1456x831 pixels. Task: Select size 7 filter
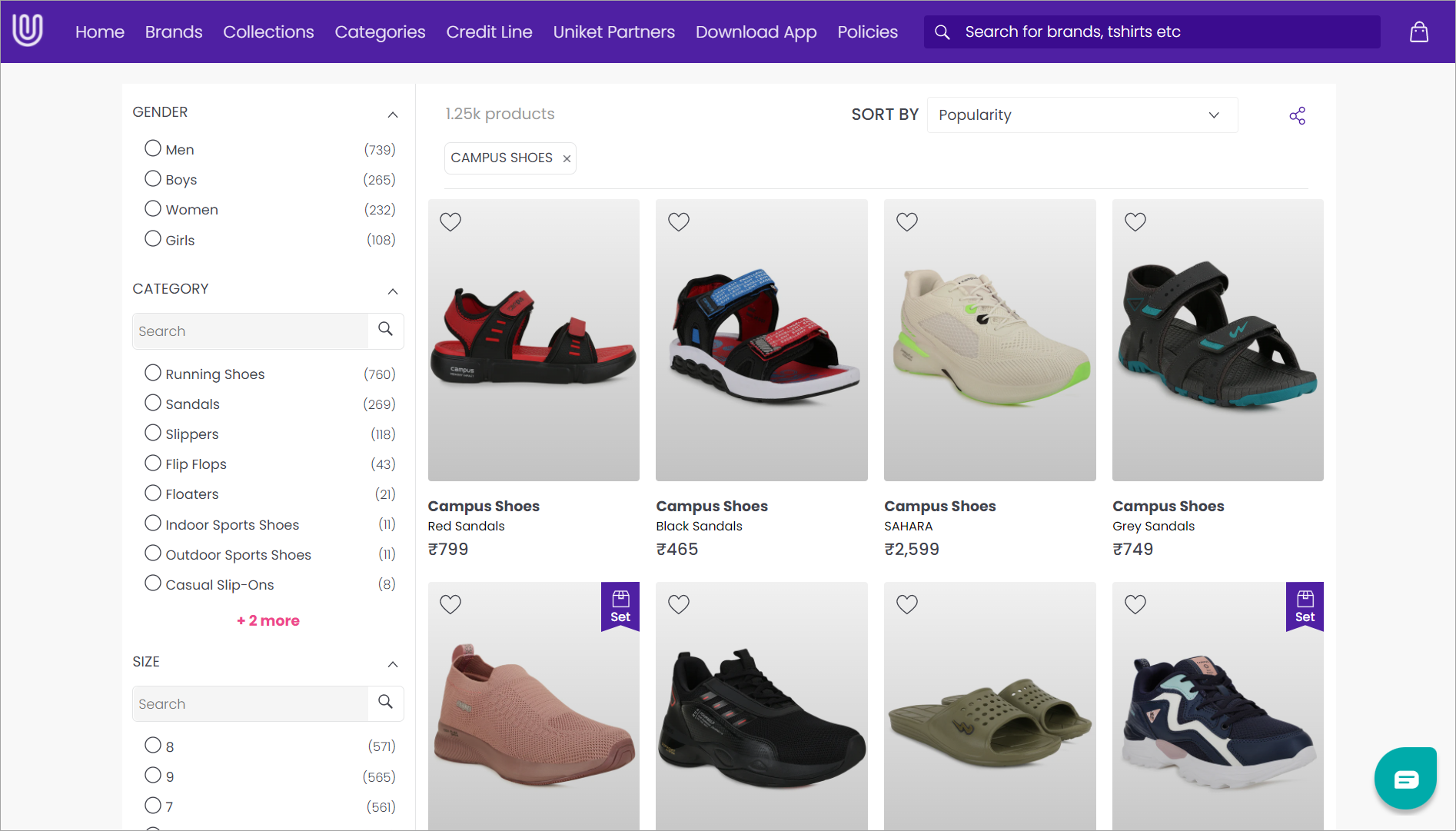point(153,806)
